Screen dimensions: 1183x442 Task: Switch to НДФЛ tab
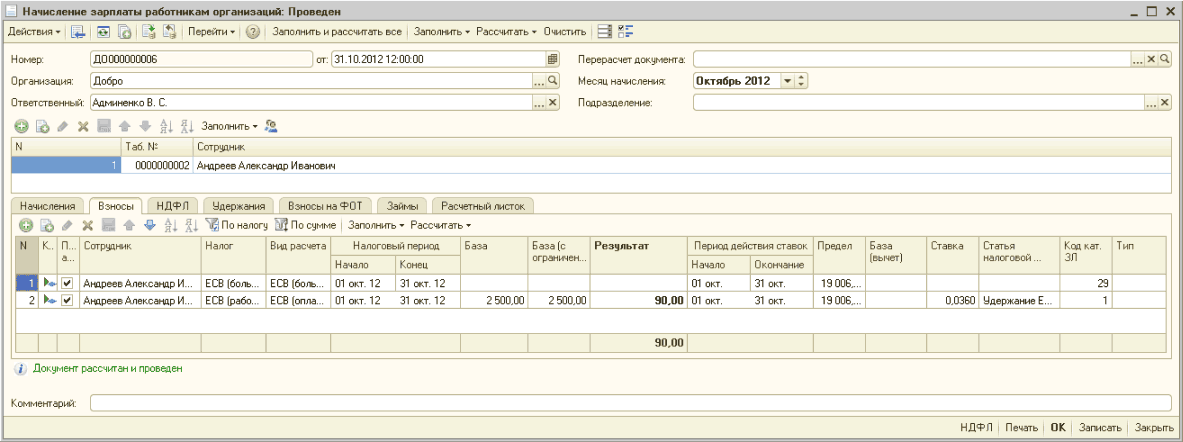[172, 205]
